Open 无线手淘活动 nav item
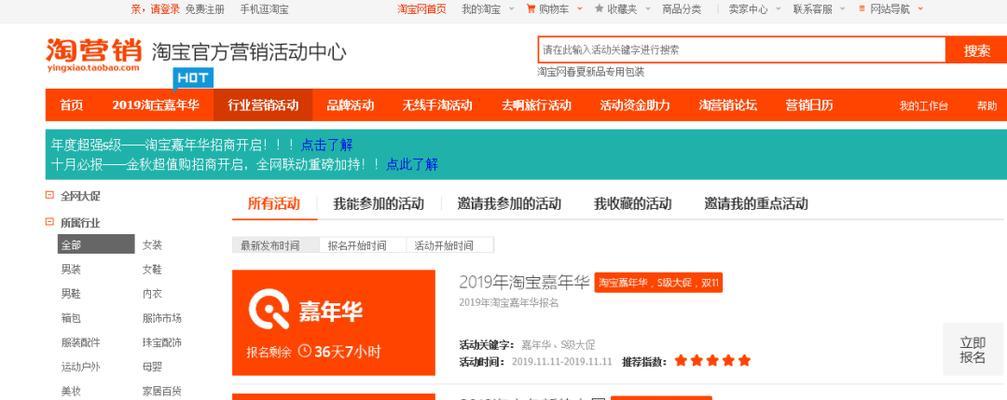Viewport: 1007px width, 400px height. click(437, 105)
